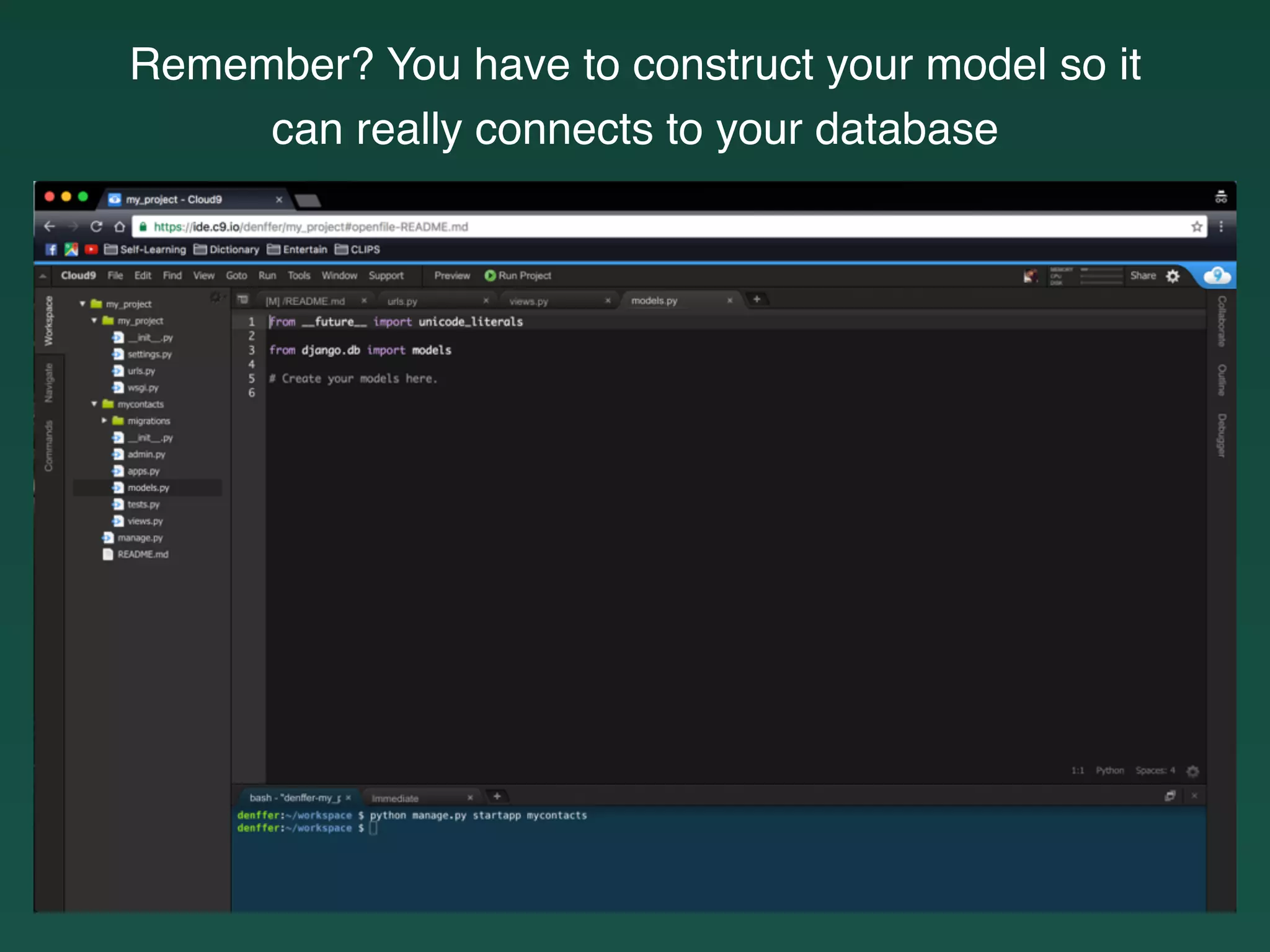1270x952 pixels.
Task: Click the YouTube bookmark icon
Action: click(91, 249)
